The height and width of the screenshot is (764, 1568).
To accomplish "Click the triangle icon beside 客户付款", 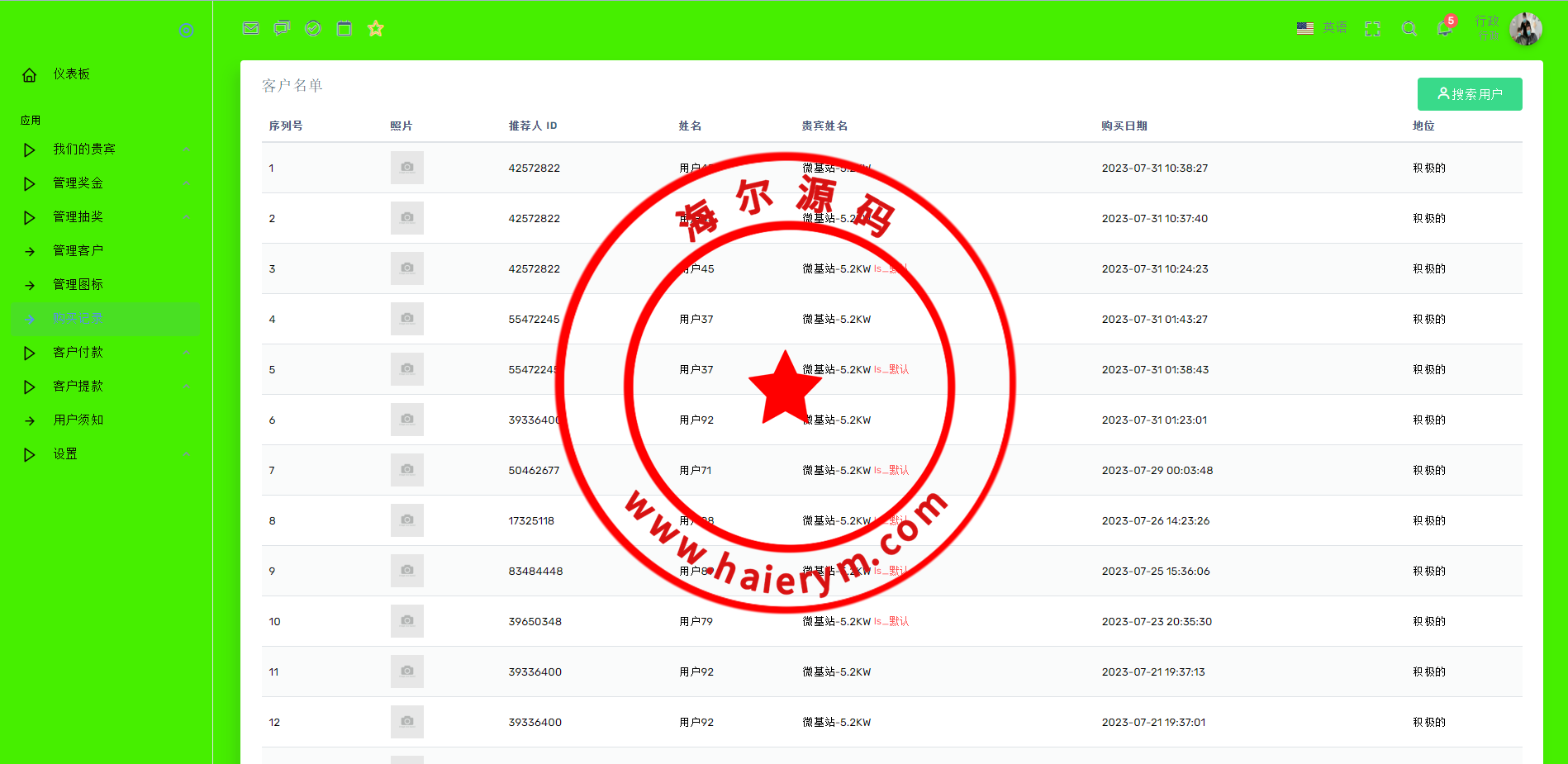I will (30, 354).
